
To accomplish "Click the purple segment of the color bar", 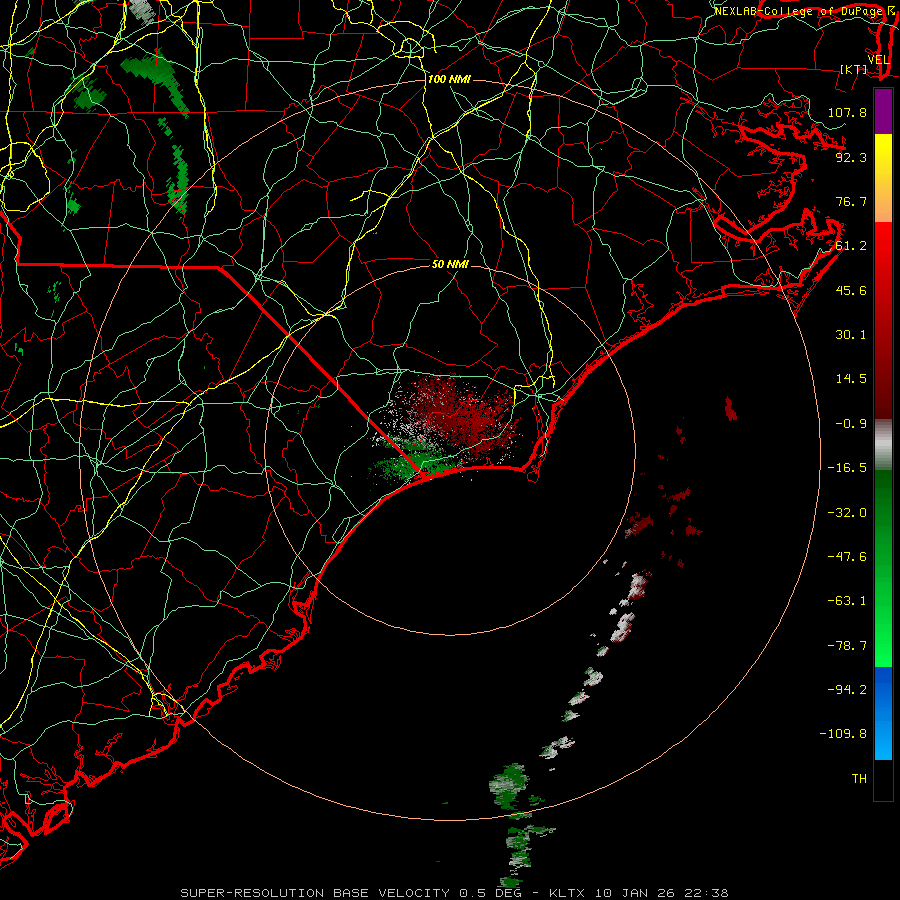I will pos(883,112).
